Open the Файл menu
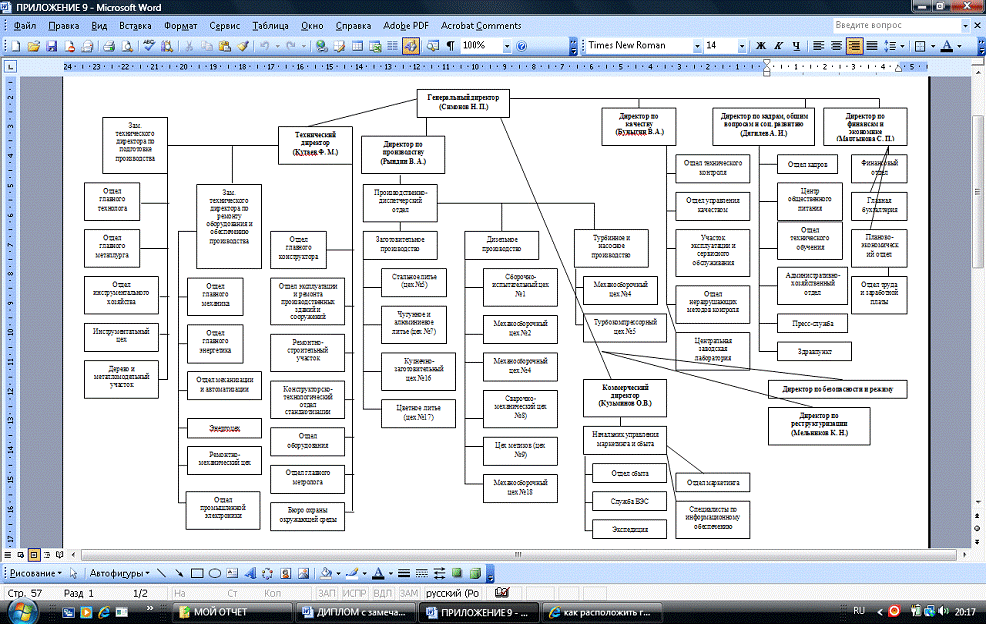 click(x=25, y=26)
